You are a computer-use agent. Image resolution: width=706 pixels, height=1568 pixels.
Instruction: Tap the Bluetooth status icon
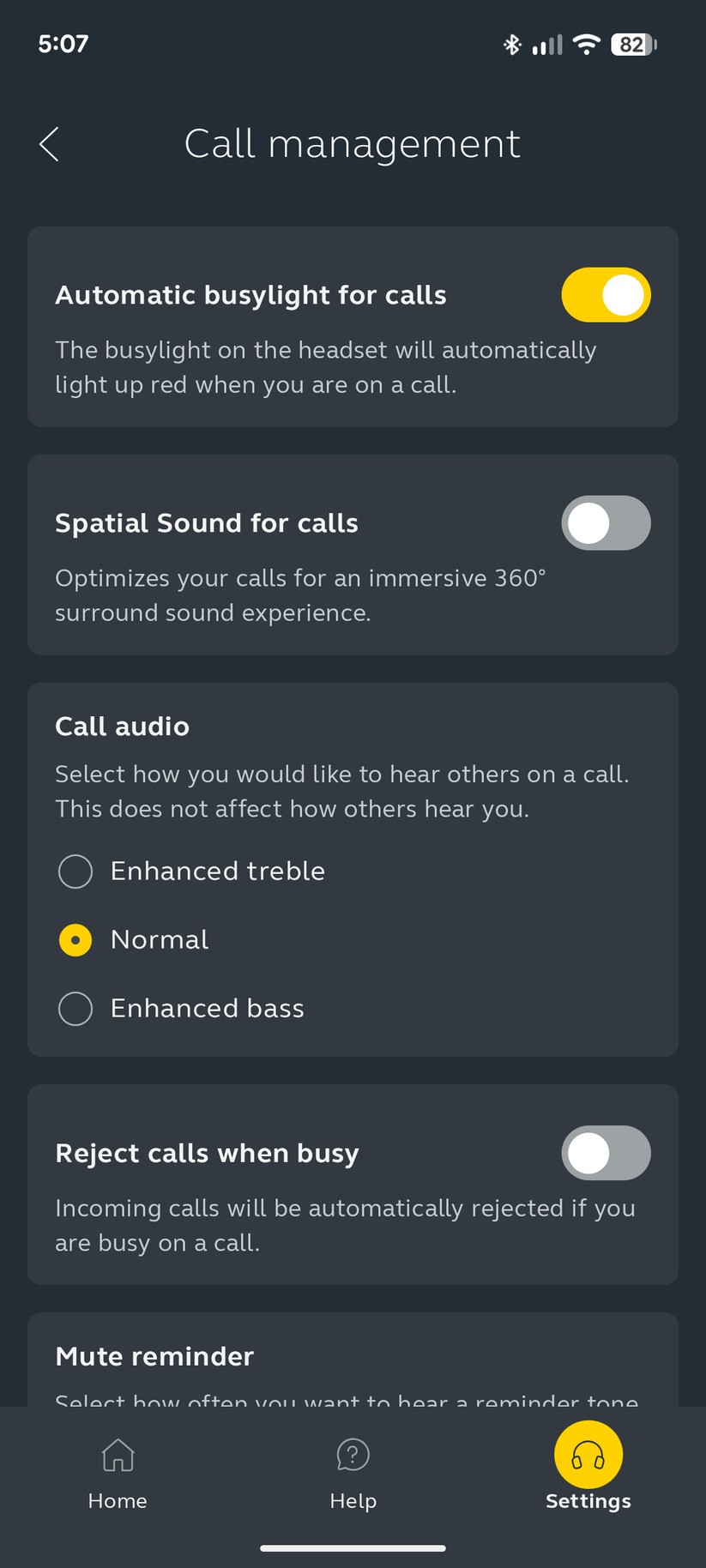click(511, 45)
